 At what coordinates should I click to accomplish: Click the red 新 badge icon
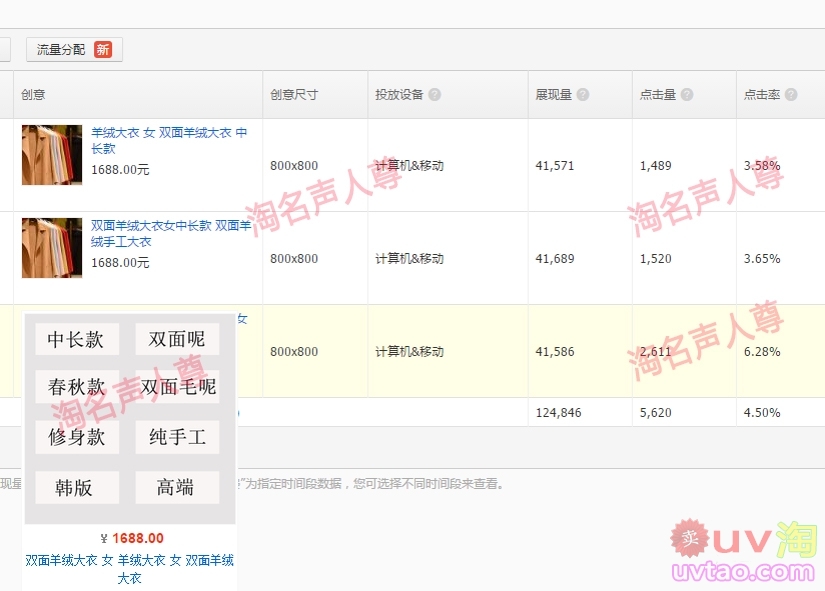(x=103, y=49)
